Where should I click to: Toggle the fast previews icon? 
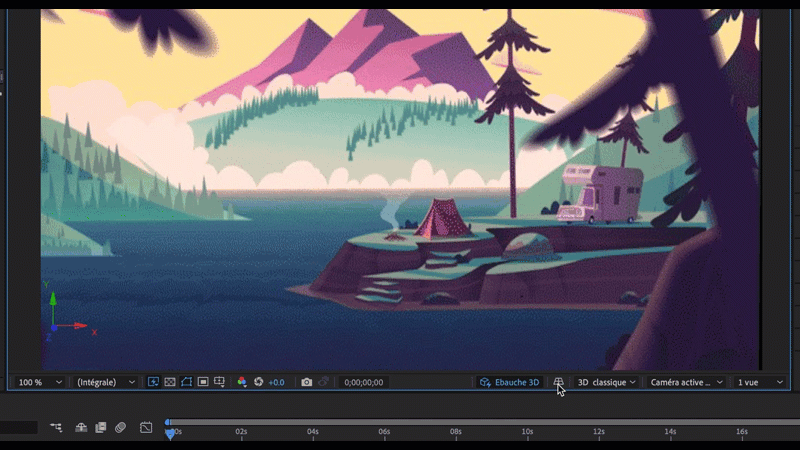[153, 382]
